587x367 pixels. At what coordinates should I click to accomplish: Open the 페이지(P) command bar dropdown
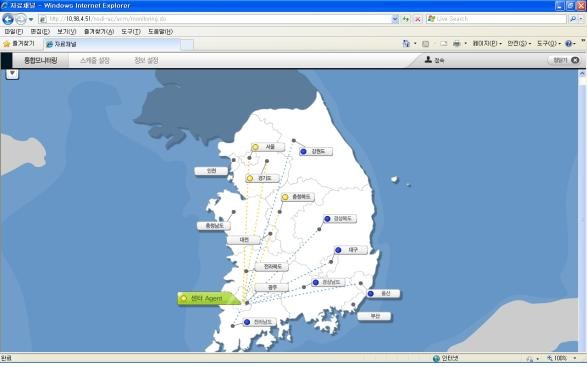pos(487,44)
